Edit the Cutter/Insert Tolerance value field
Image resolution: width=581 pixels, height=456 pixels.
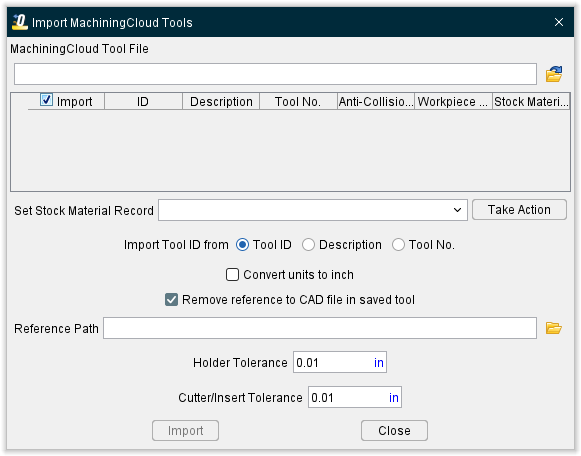pyautogui.click(x=355, y=397)
